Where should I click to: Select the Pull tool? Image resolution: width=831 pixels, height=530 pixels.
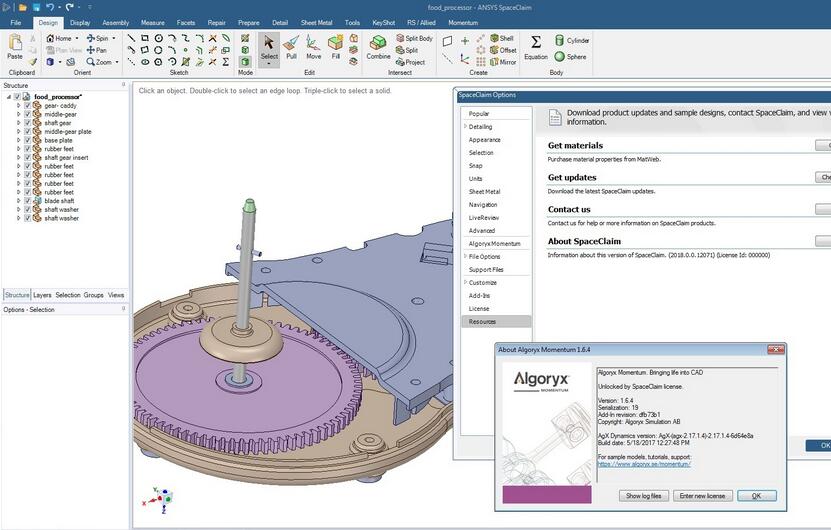291,47
